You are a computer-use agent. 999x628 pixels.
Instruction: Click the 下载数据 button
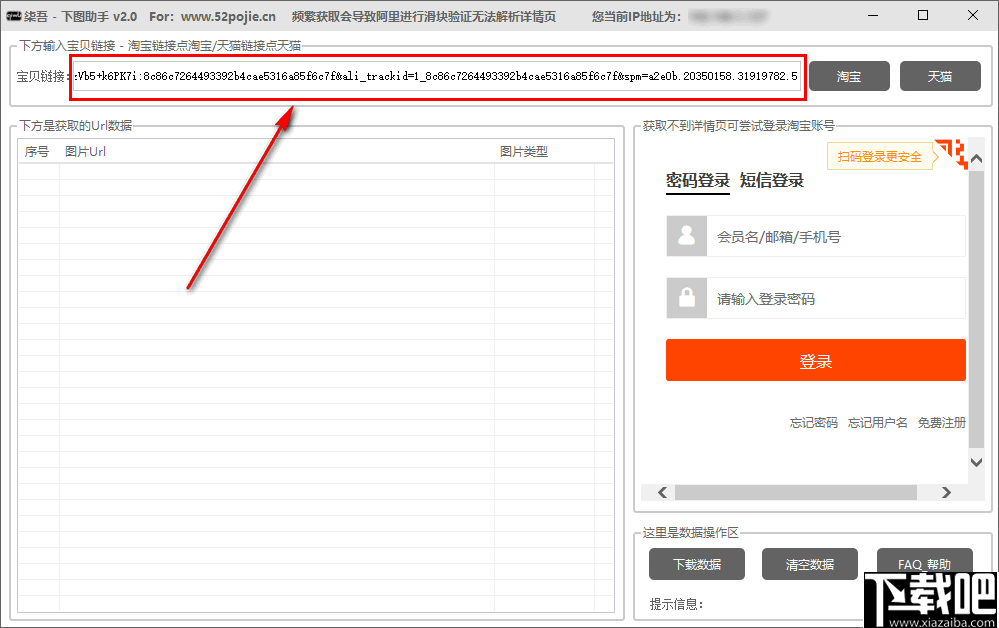[x=696, y=564]
